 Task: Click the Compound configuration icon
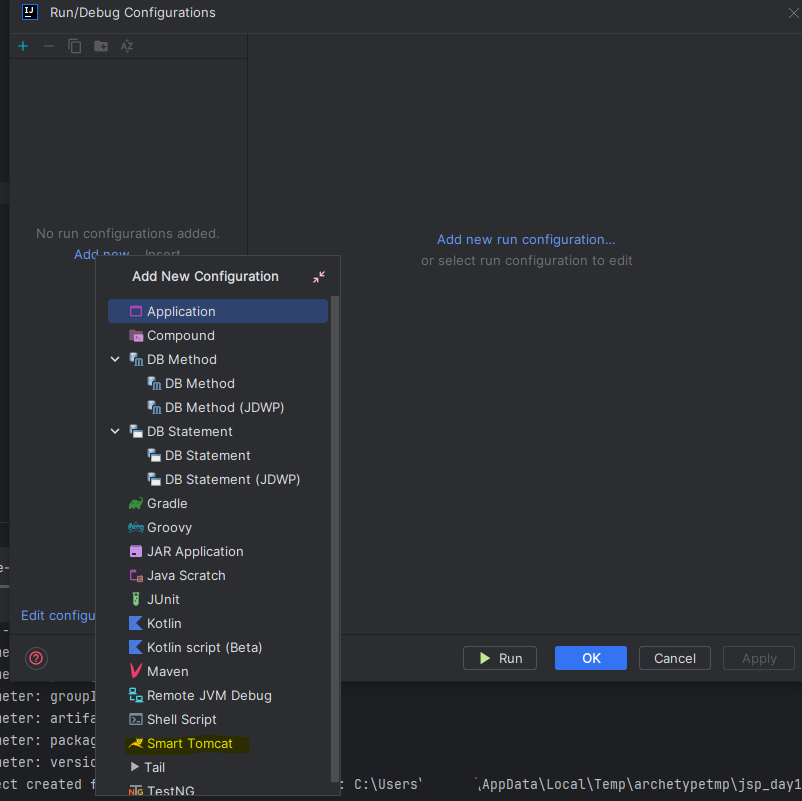136,336
